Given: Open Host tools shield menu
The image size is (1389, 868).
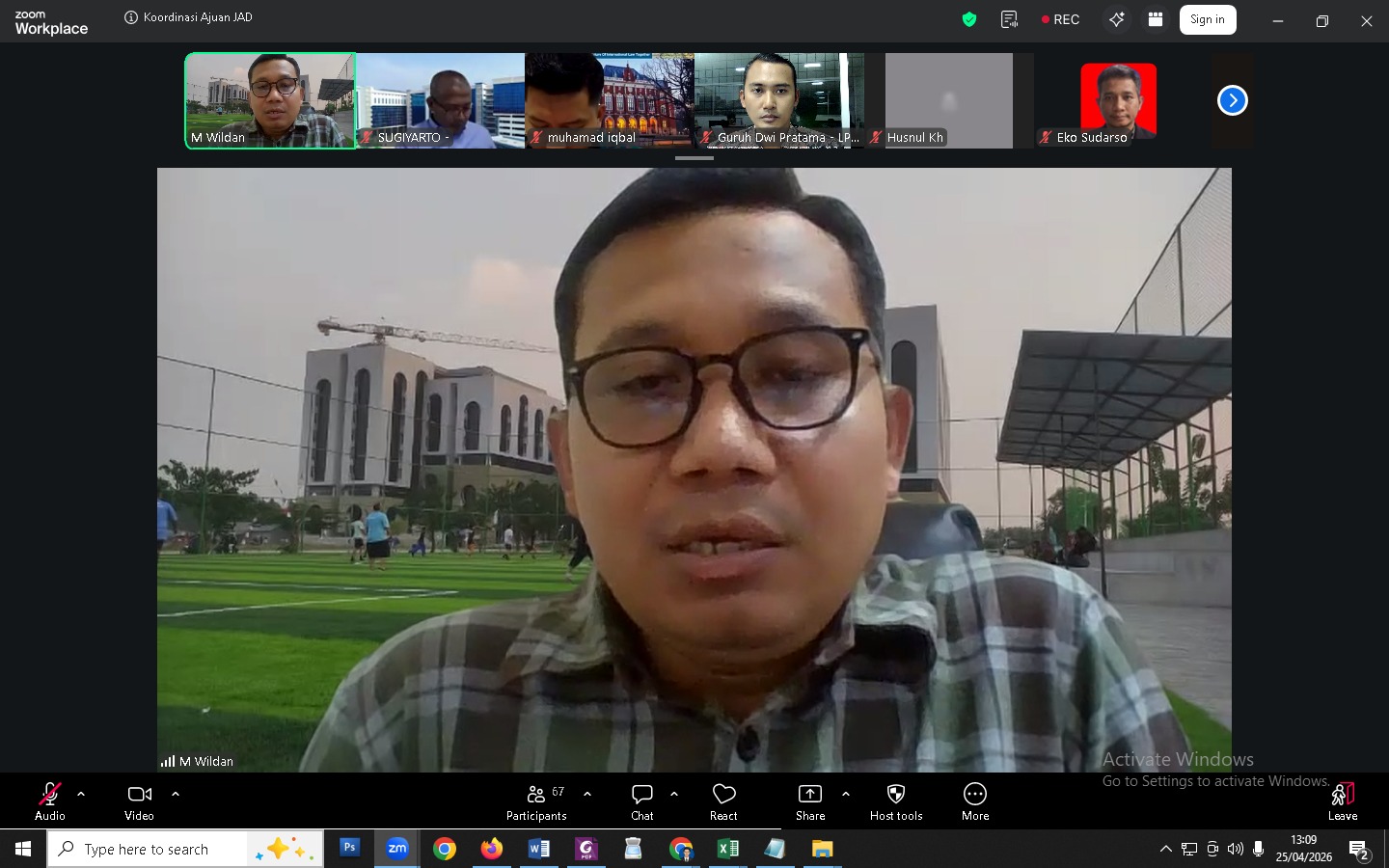Looking at the screenshot, I should tap(896, 800).
